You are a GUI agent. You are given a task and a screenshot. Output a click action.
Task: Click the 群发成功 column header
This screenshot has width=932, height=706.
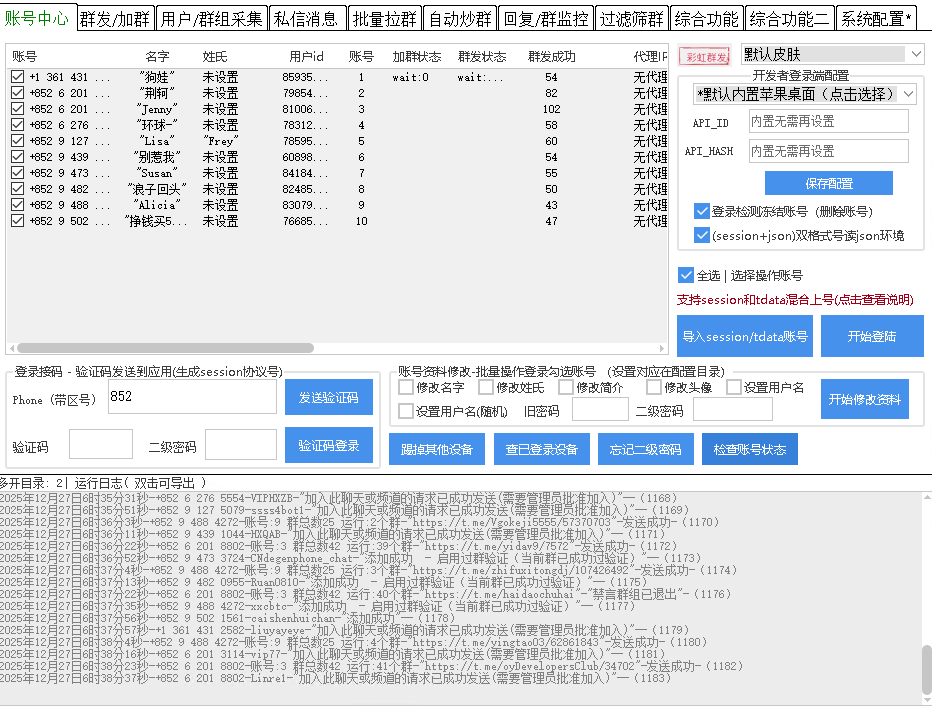coord(551,56)
